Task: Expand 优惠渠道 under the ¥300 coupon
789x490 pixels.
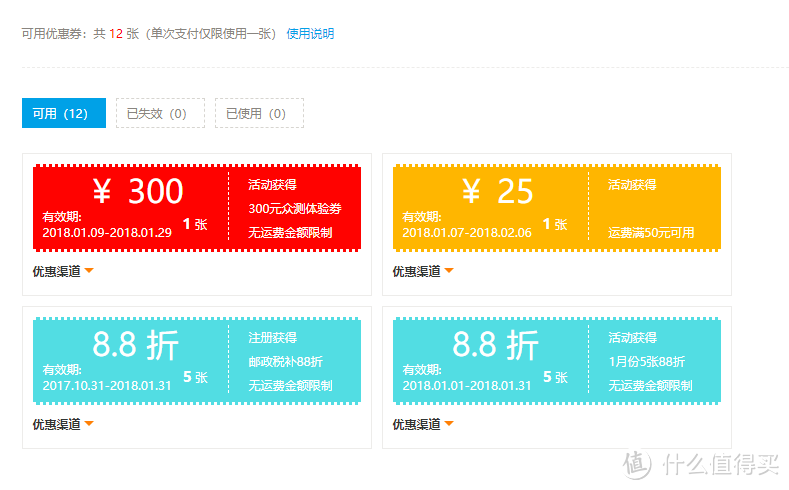Action: 63,271
